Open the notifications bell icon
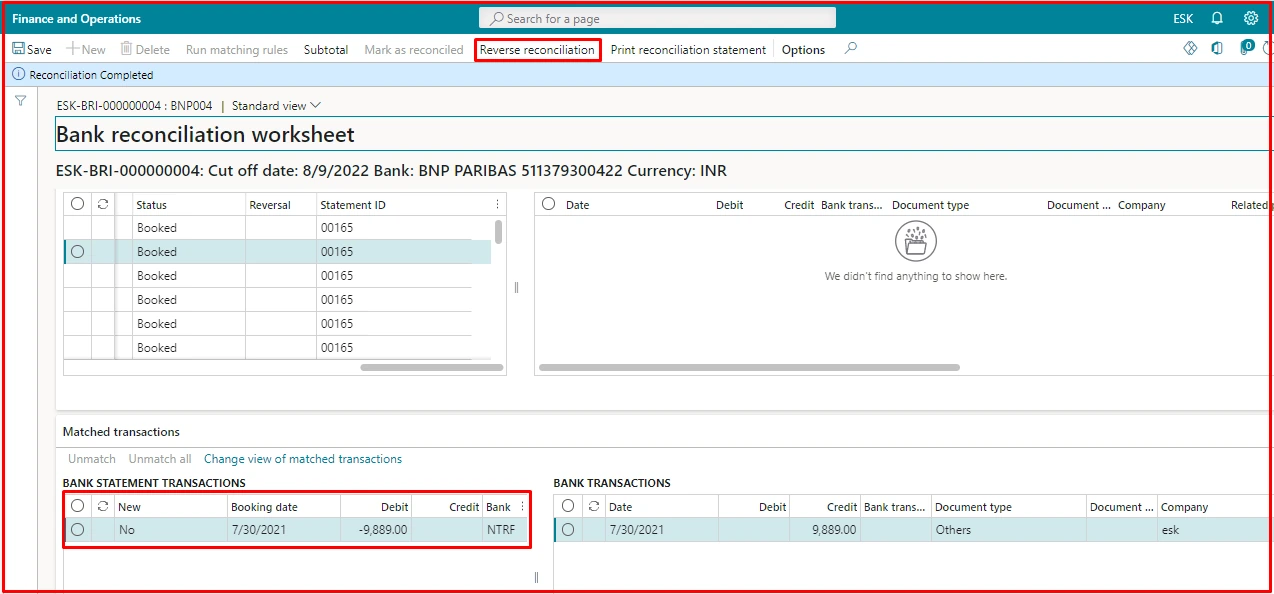This screenshot has height=594, width=1274. [x=1217, y=18]
